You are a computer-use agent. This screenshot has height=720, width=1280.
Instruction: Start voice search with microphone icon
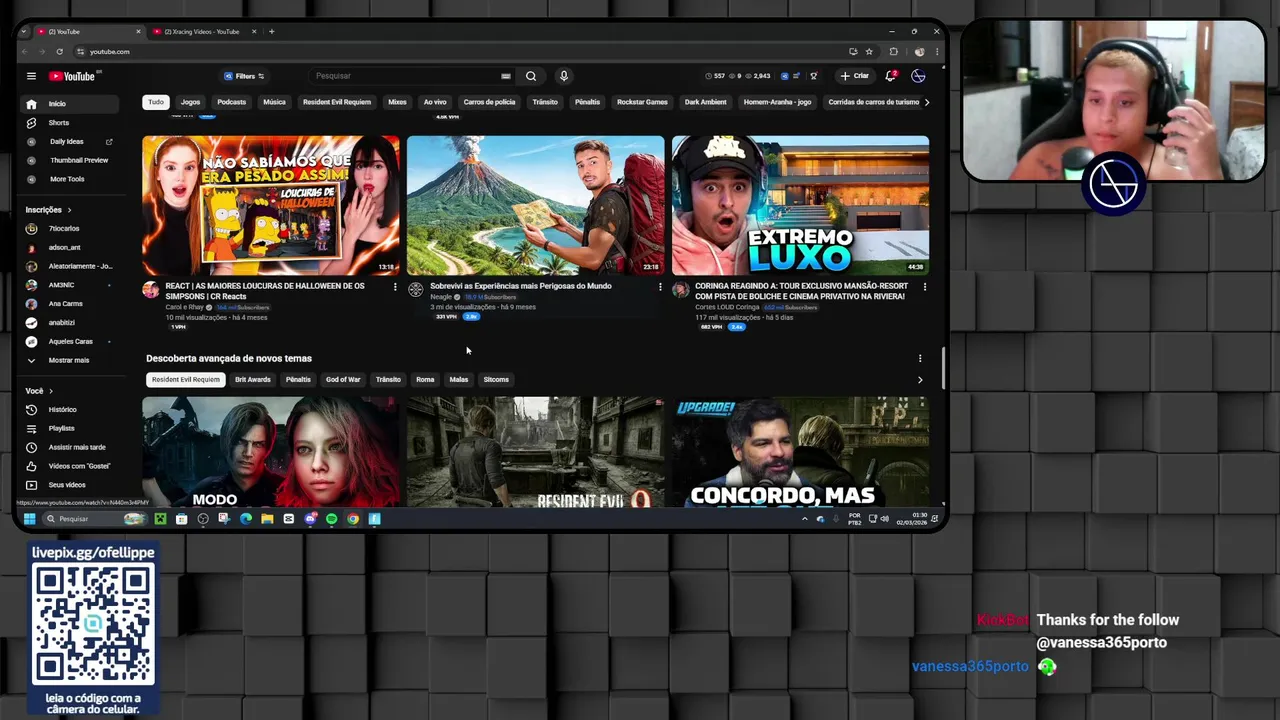click(564, 76)
